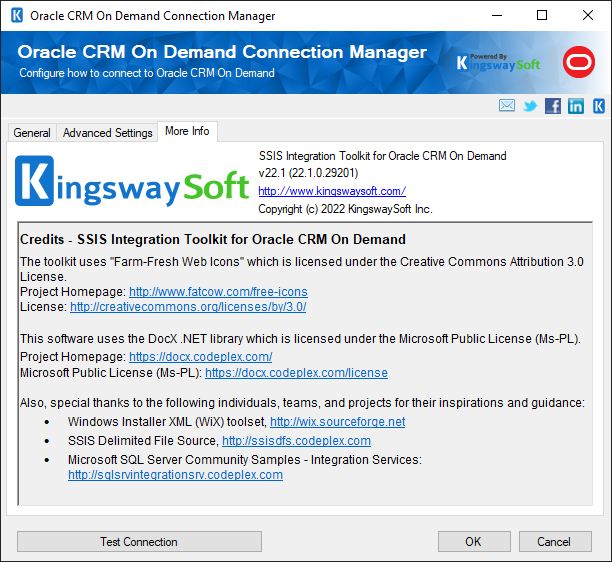612x562 pixels.
Task: Click the Copyright (c) 2022 KingswaySoft Inc. text
Action: 345,209
